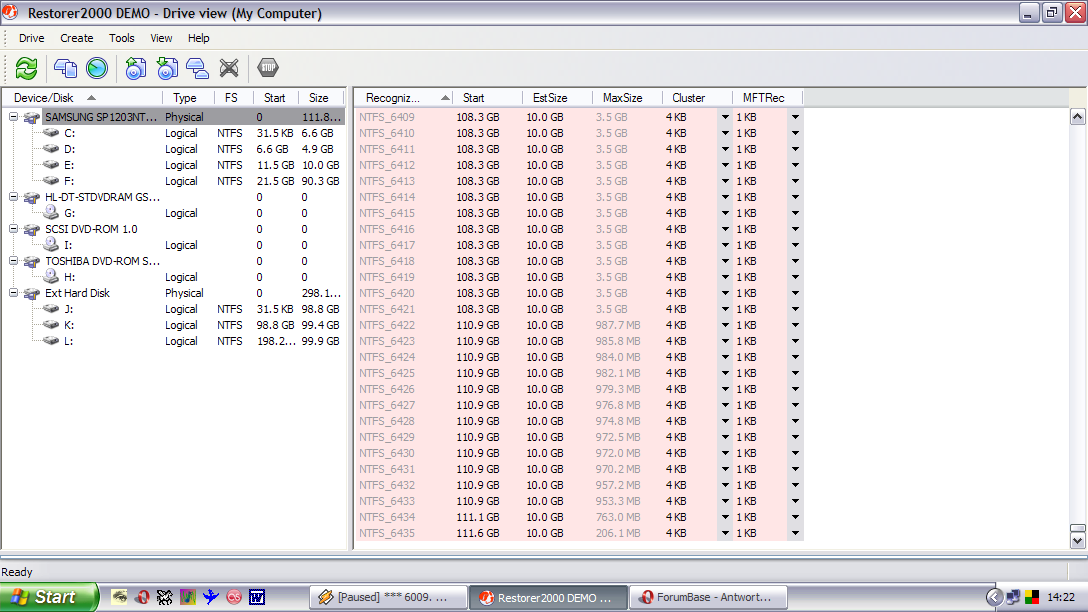1088x612 pixels.
Task: Select the L: logical drive row
Action: tap(173, 341)
